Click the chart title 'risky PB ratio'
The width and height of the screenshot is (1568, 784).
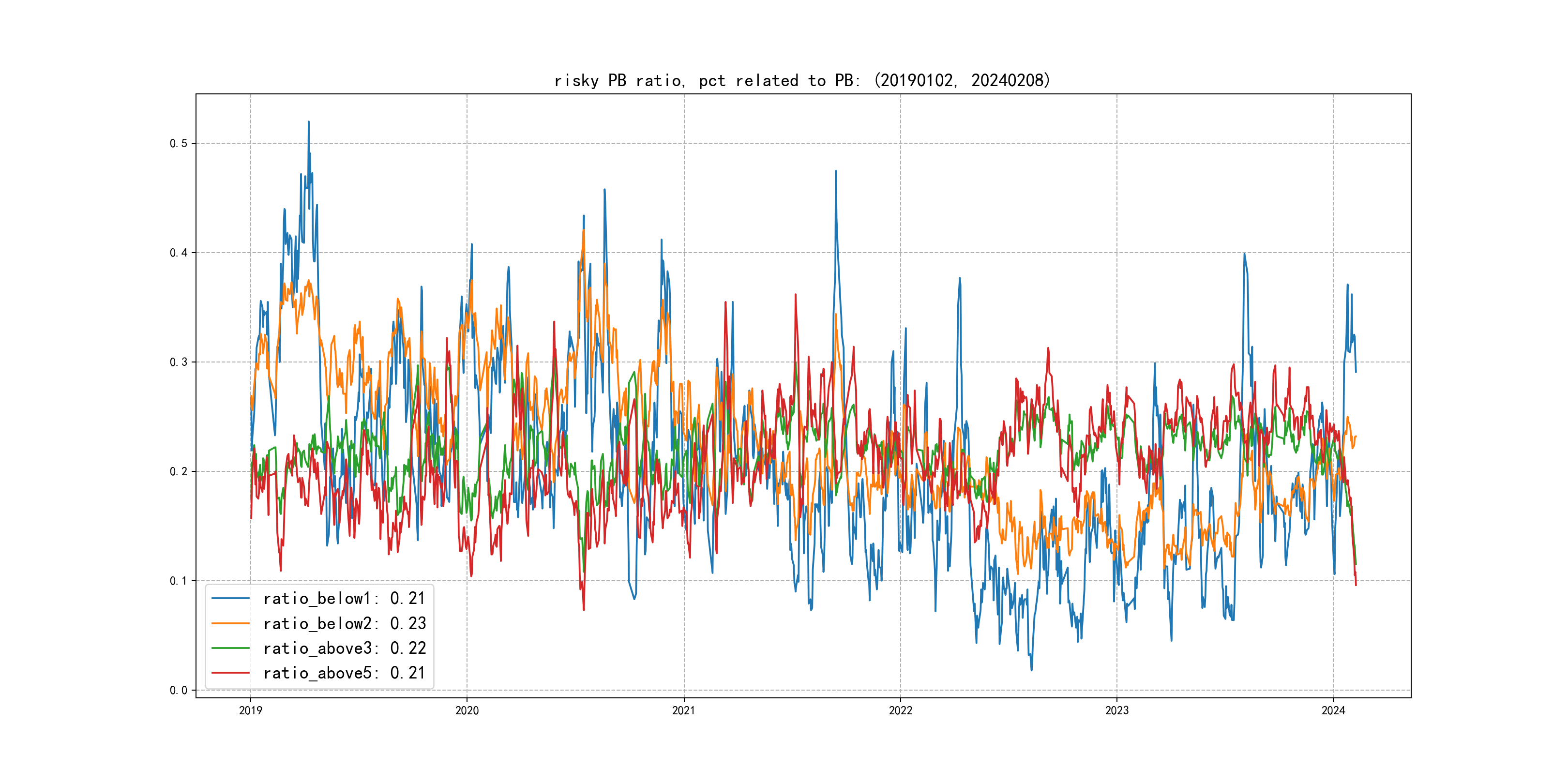point(801,80)
